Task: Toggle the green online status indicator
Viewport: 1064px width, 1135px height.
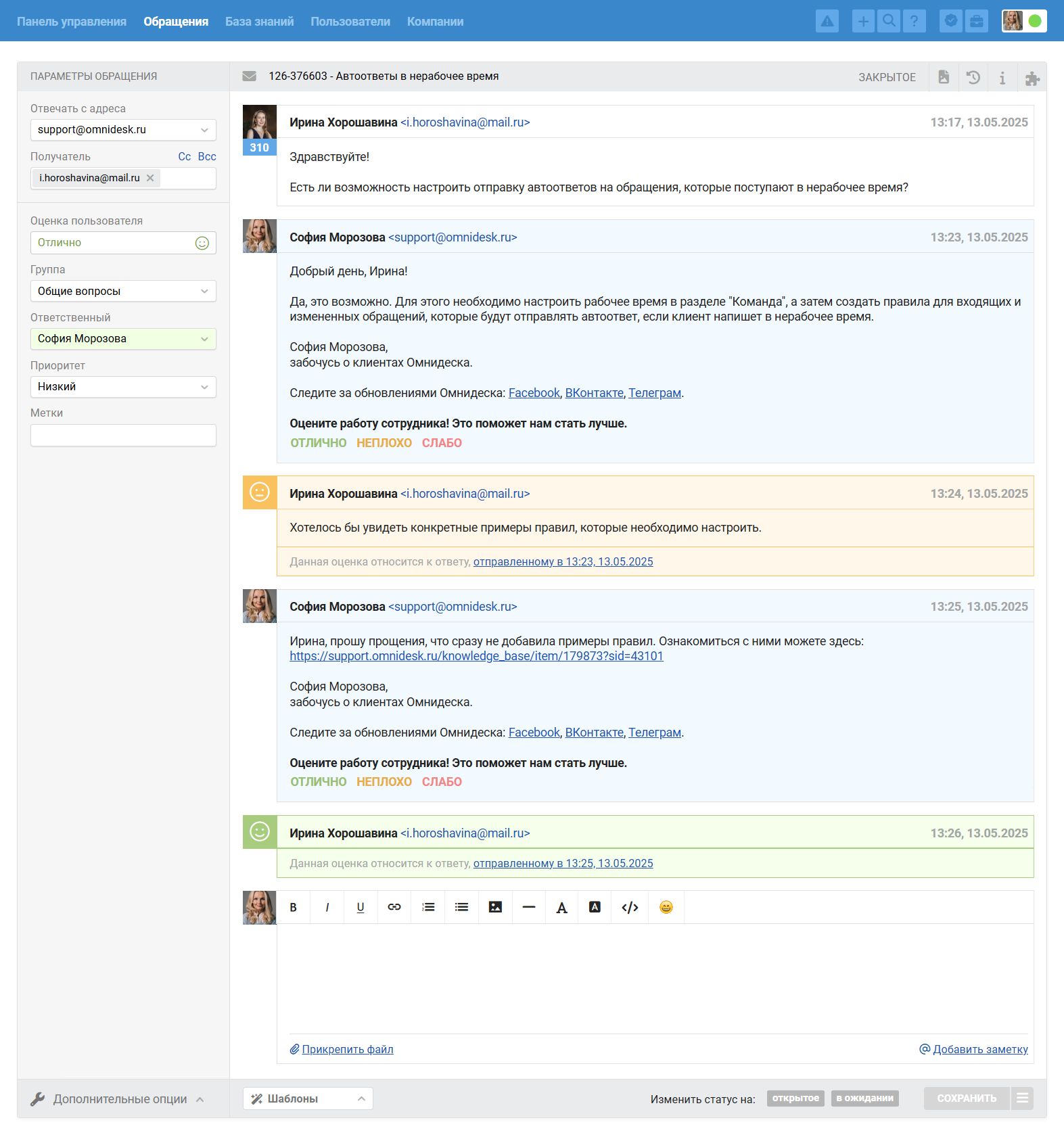Action: click(x=1034, y=21)
